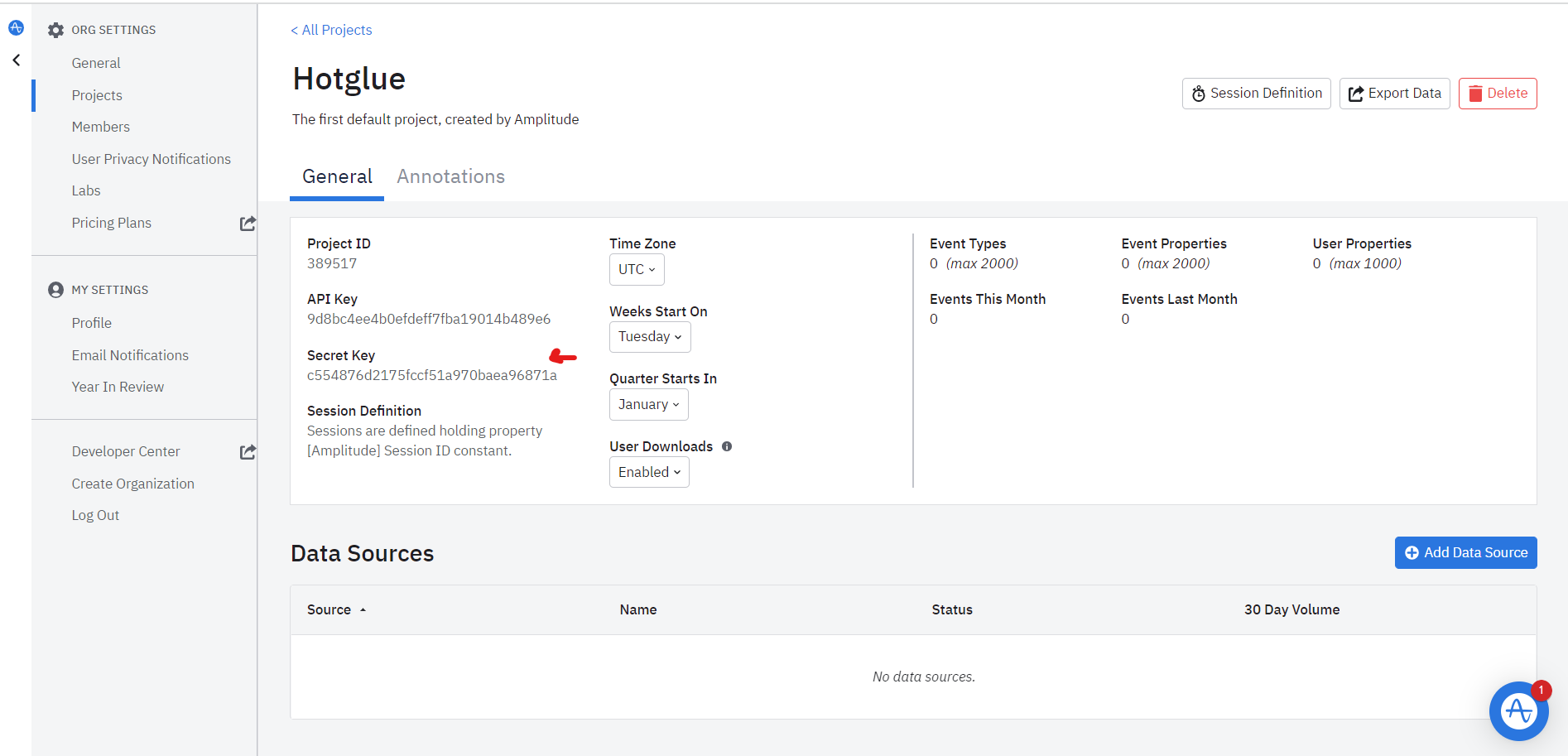Click the Add Data Source button
The height and width of the screenshot is (756, 1568).
pyautogui.click(x=1465, y=552)
